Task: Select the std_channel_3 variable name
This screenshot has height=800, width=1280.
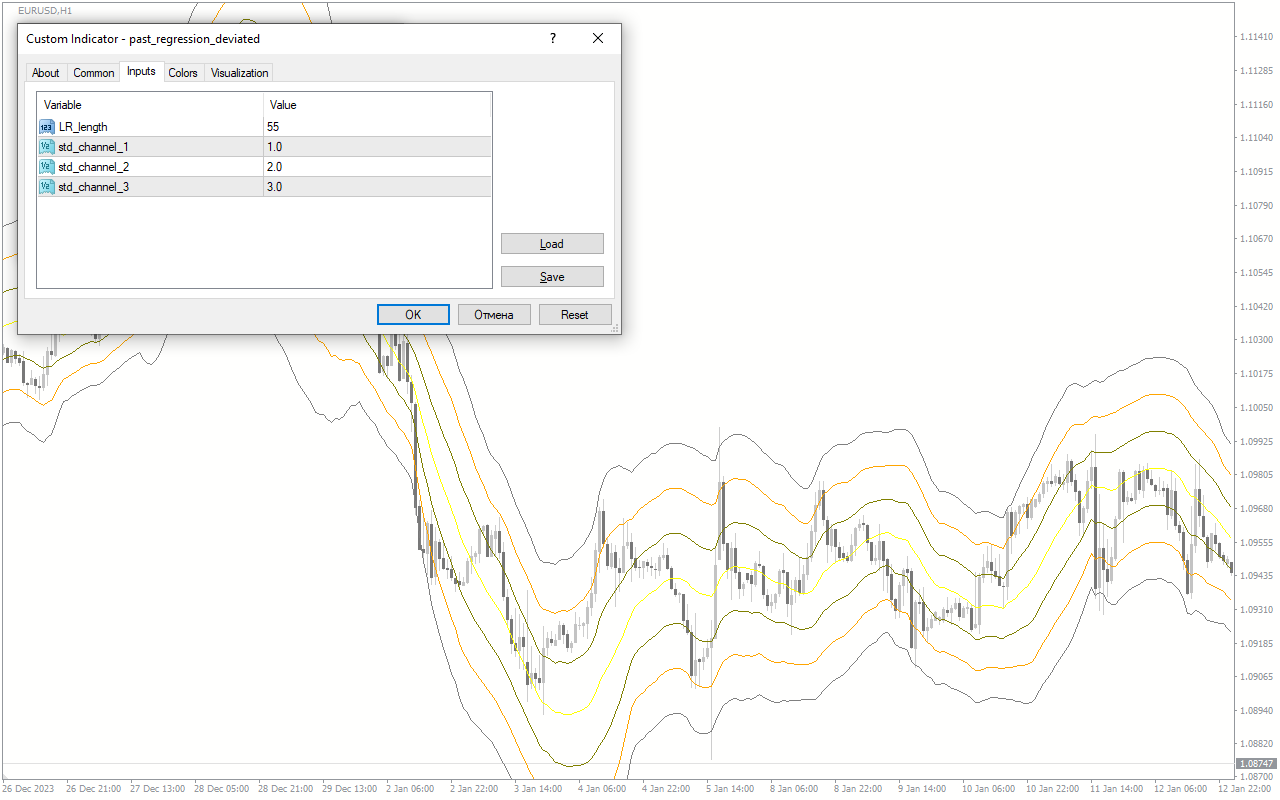Action: (x=93, y=186)
